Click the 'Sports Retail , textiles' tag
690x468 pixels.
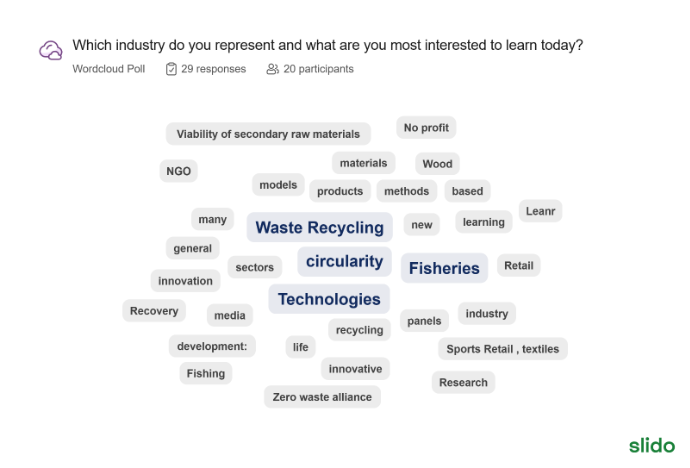[503, 349]
